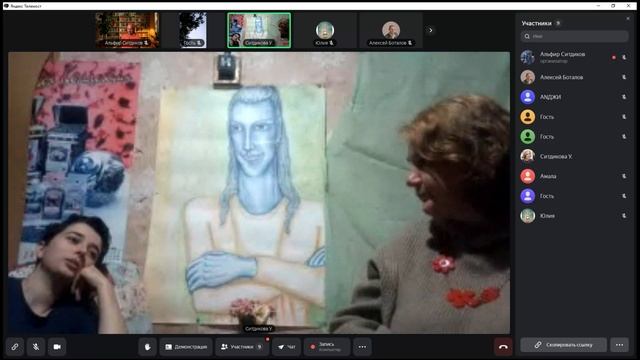Open more options next to Скопировать ссылку
This screenshot has width=640, height=360.
click(x=620, y=345)
